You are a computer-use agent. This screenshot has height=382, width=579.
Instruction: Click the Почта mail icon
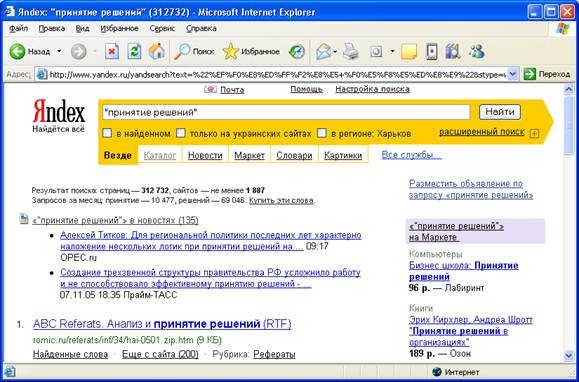click(210, 90)
